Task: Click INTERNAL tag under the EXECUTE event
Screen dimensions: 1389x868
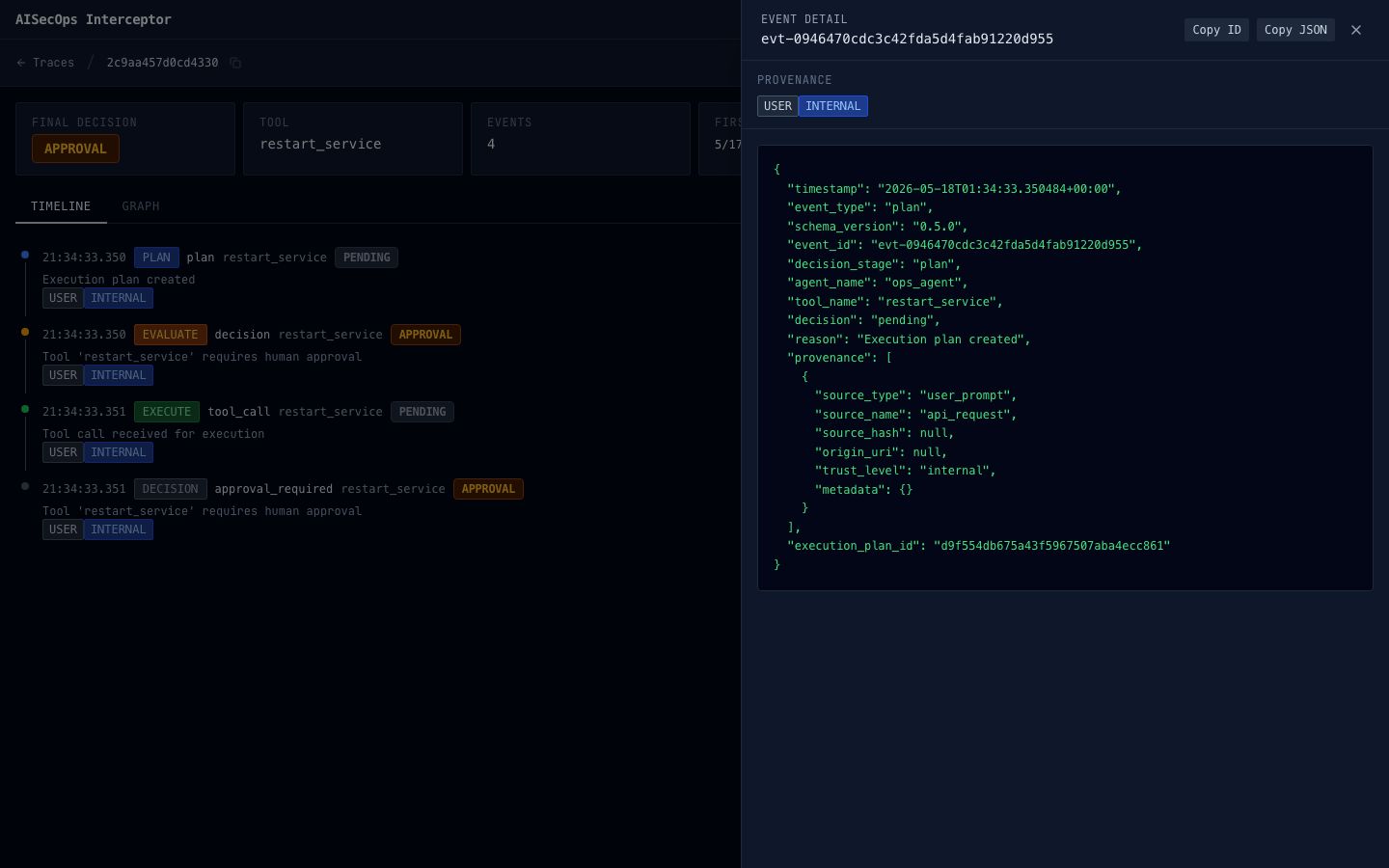Action: click(118, 452)
